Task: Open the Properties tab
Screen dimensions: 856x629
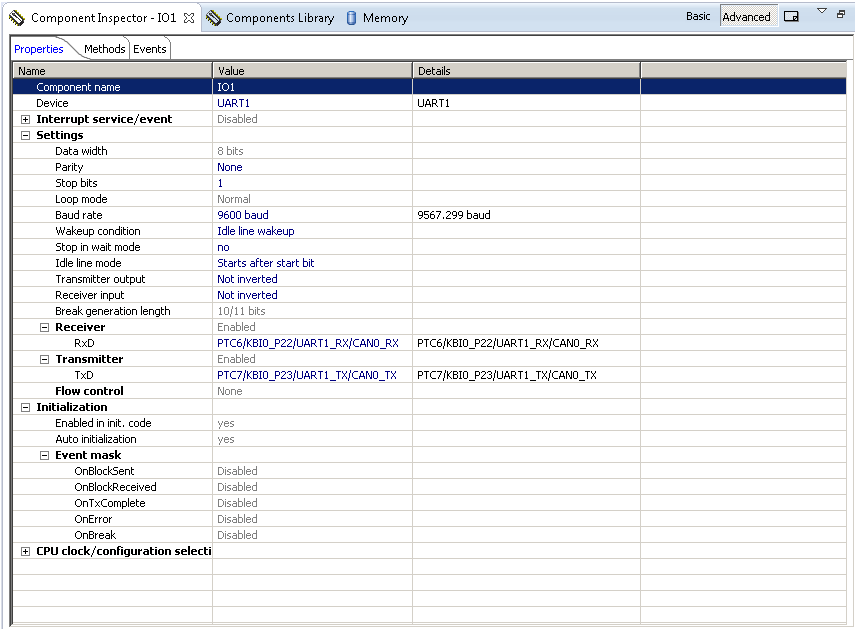Action: pos(39,49)
